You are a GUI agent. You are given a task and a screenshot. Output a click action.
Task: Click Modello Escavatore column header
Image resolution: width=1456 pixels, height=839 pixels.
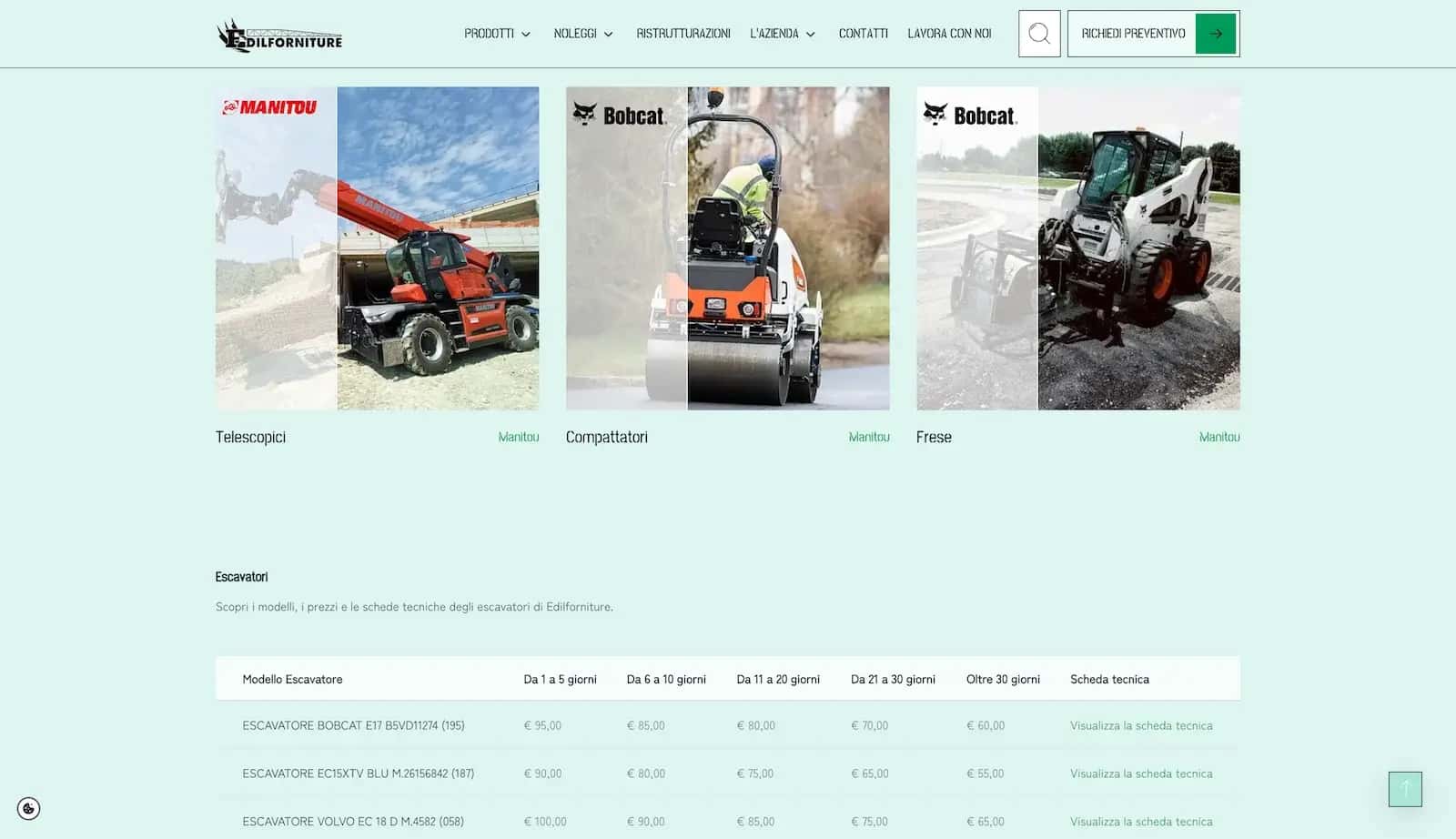(292, 679)
